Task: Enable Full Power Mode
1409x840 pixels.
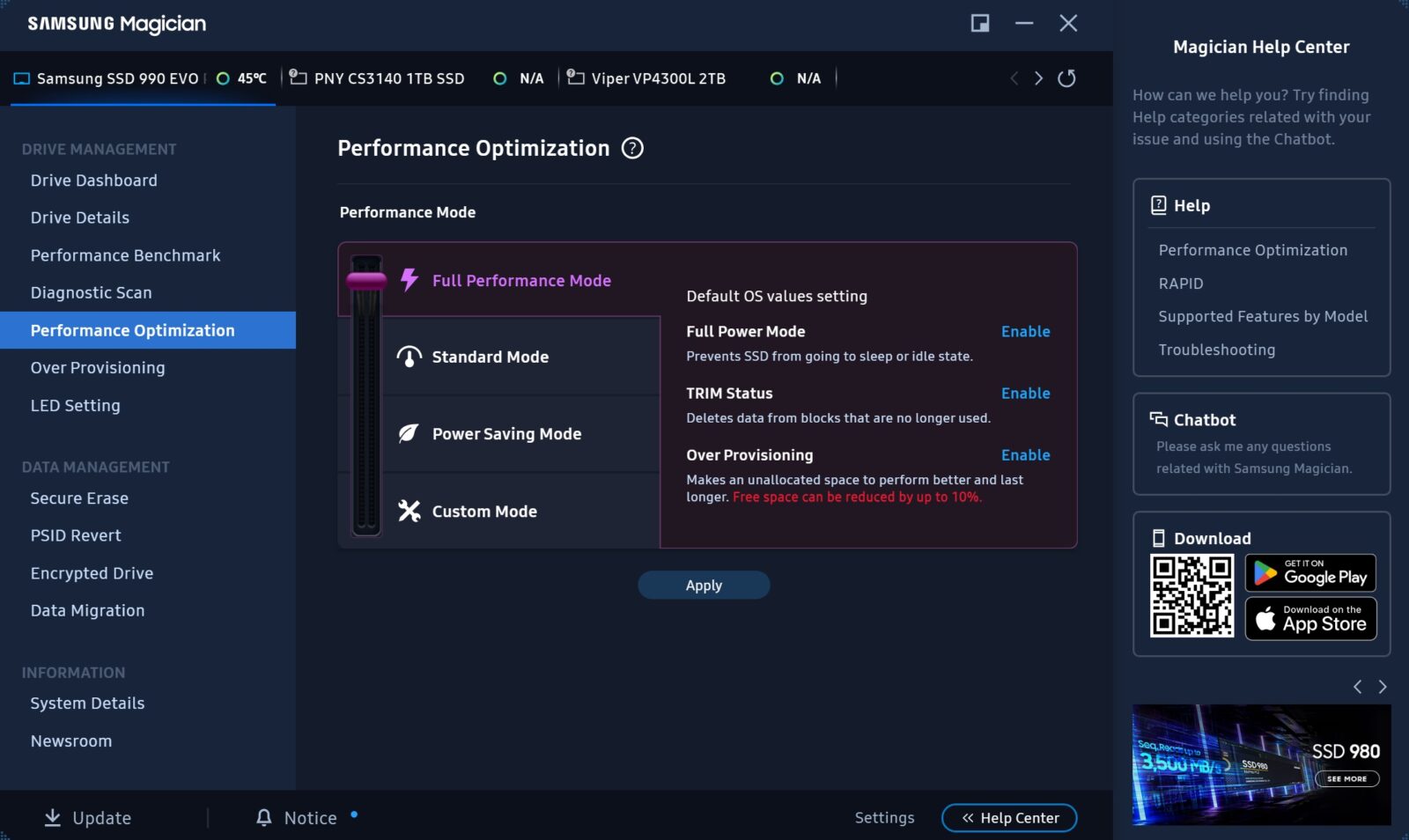Action: click(1025, 332)
